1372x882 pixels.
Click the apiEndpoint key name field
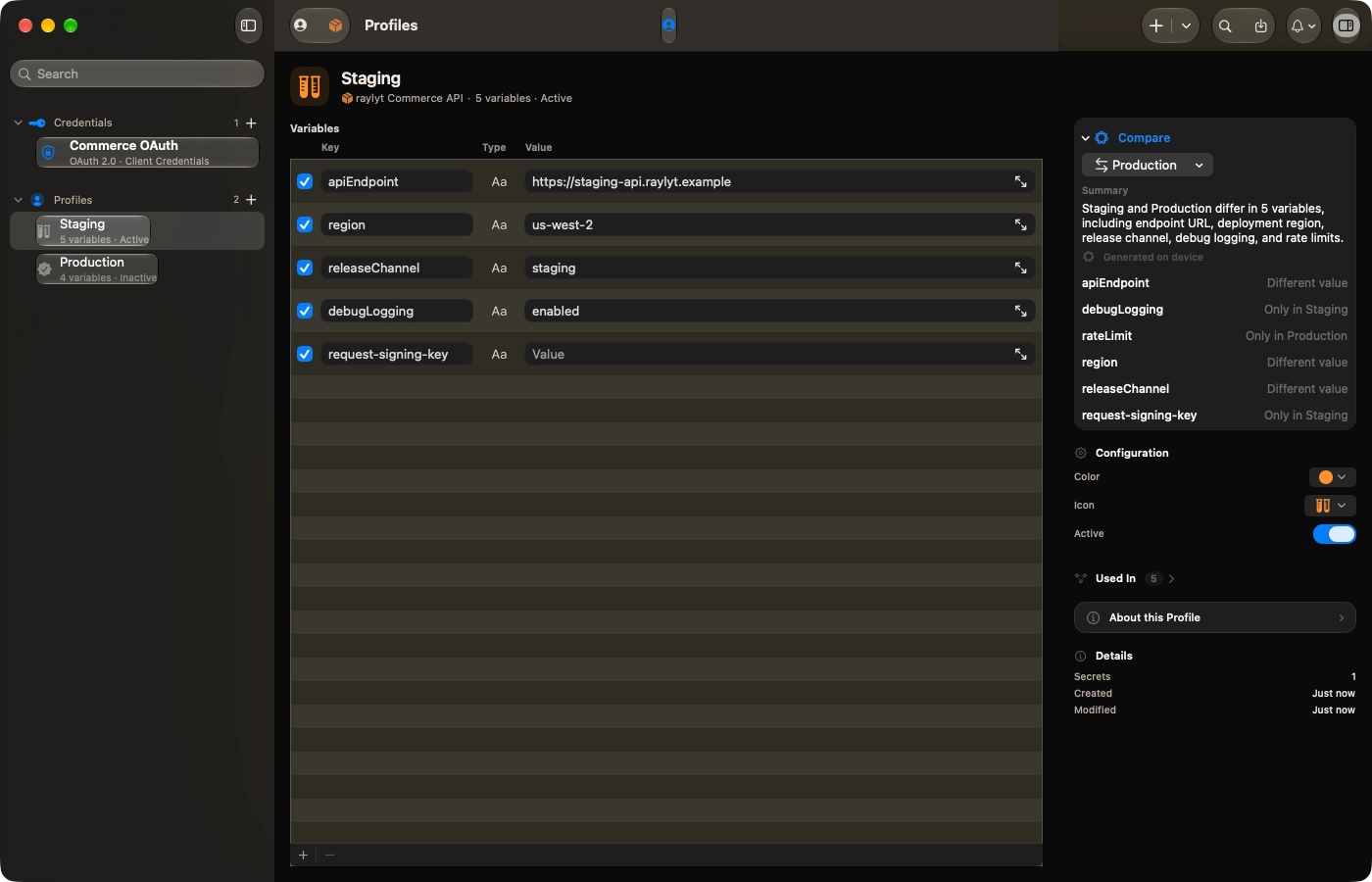tap(397, 181)
